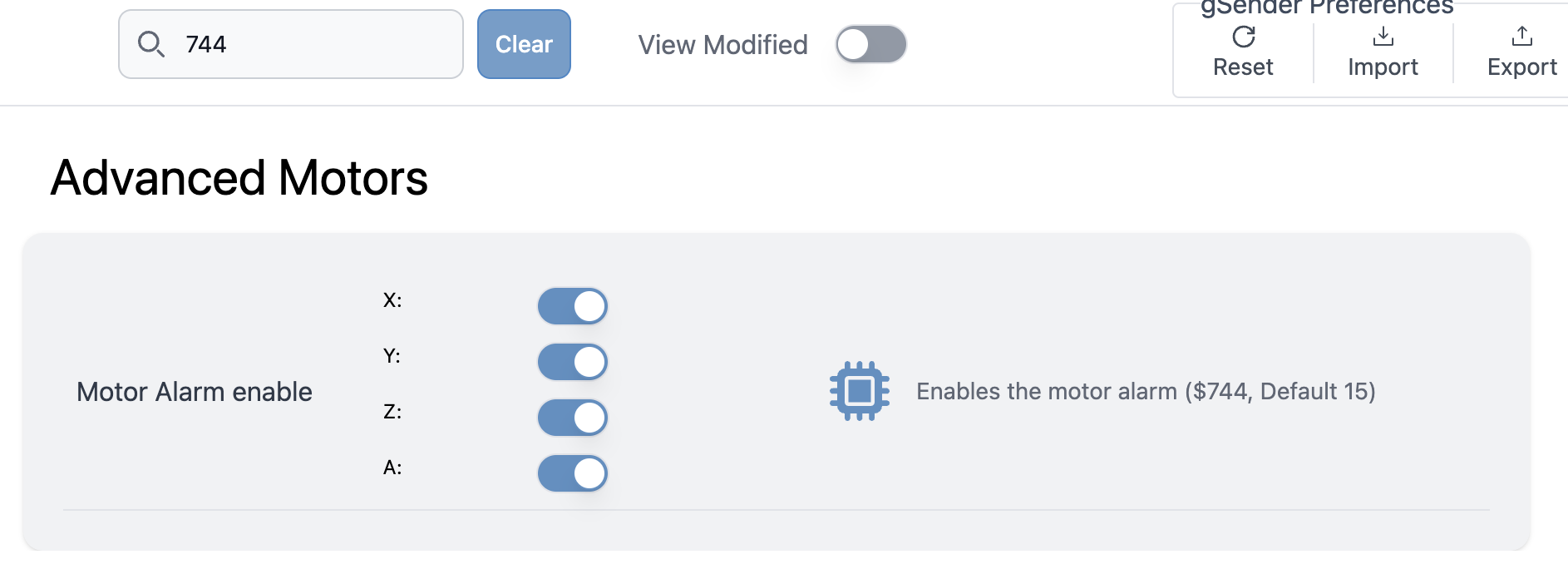Click the Import text label
Viewport: 1568px width, 579px height.
(x=1383, y=67)
